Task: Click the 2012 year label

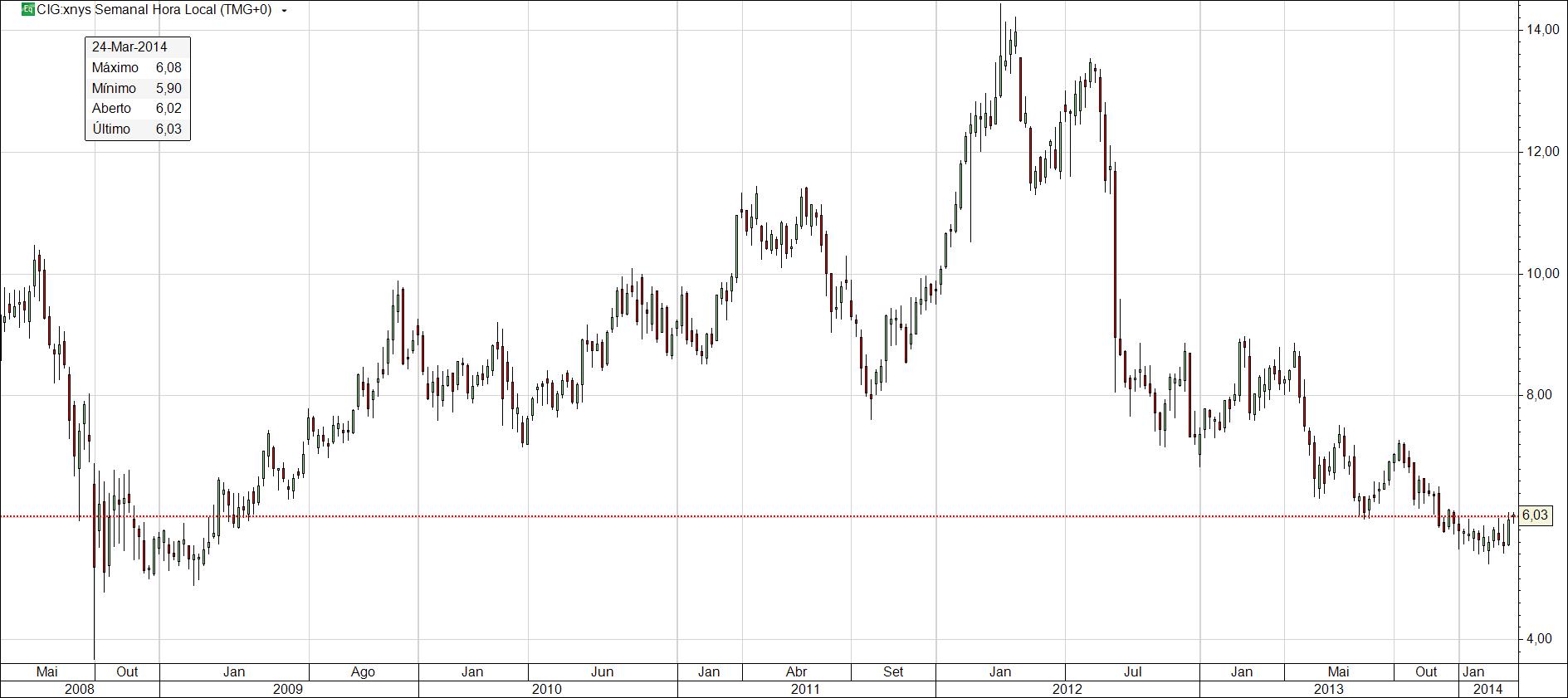Action: [x=1067, y=689]
